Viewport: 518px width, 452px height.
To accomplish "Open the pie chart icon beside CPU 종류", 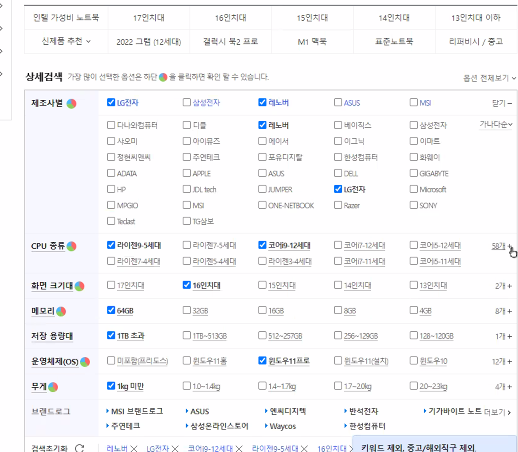I will point(71,246).
